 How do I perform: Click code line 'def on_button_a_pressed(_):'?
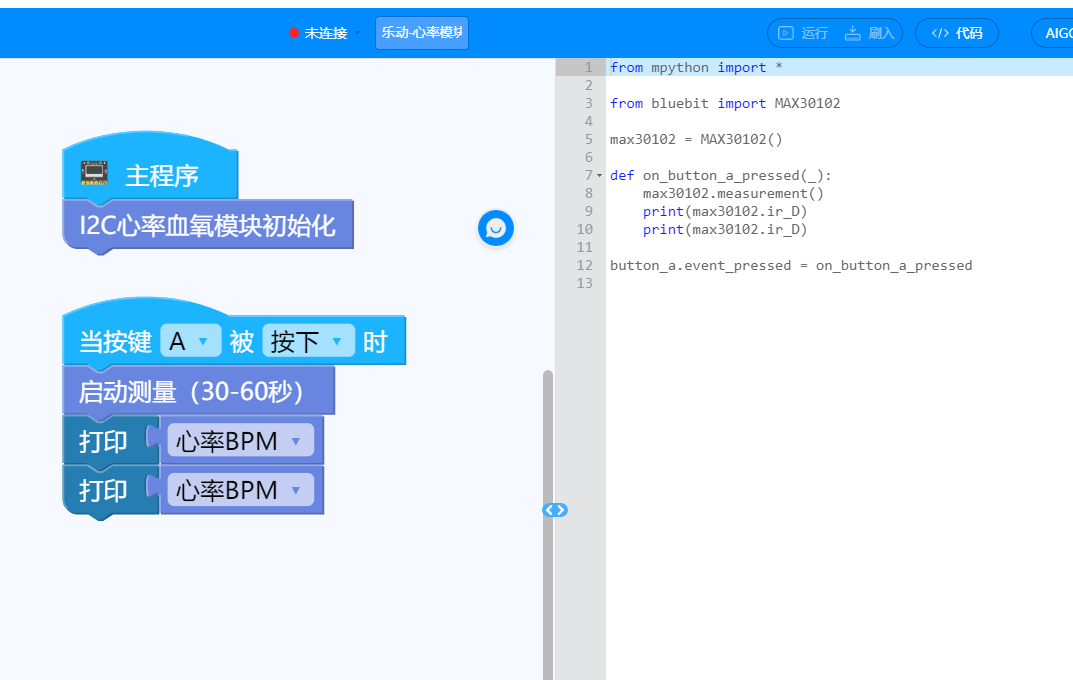click(x=721, y=176)
